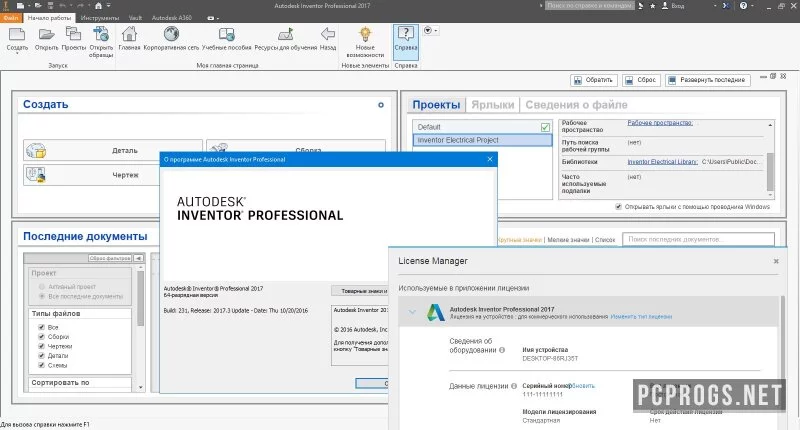Click the Создать (New) ribbon icon
This screenshot has width=800, height=430.
click(17, 34)
